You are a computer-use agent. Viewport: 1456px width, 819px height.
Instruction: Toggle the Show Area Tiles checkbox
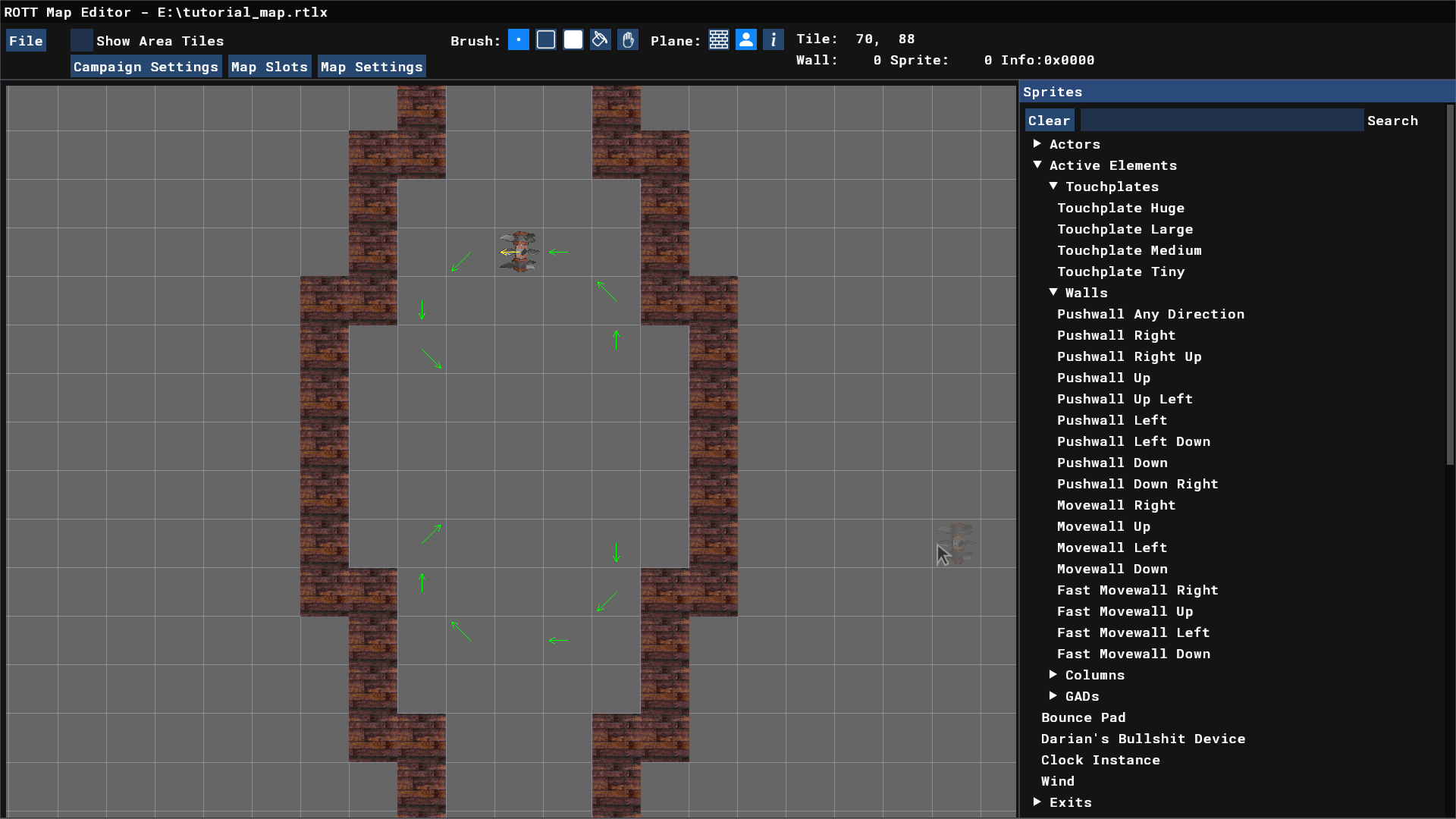pos(82,40)
